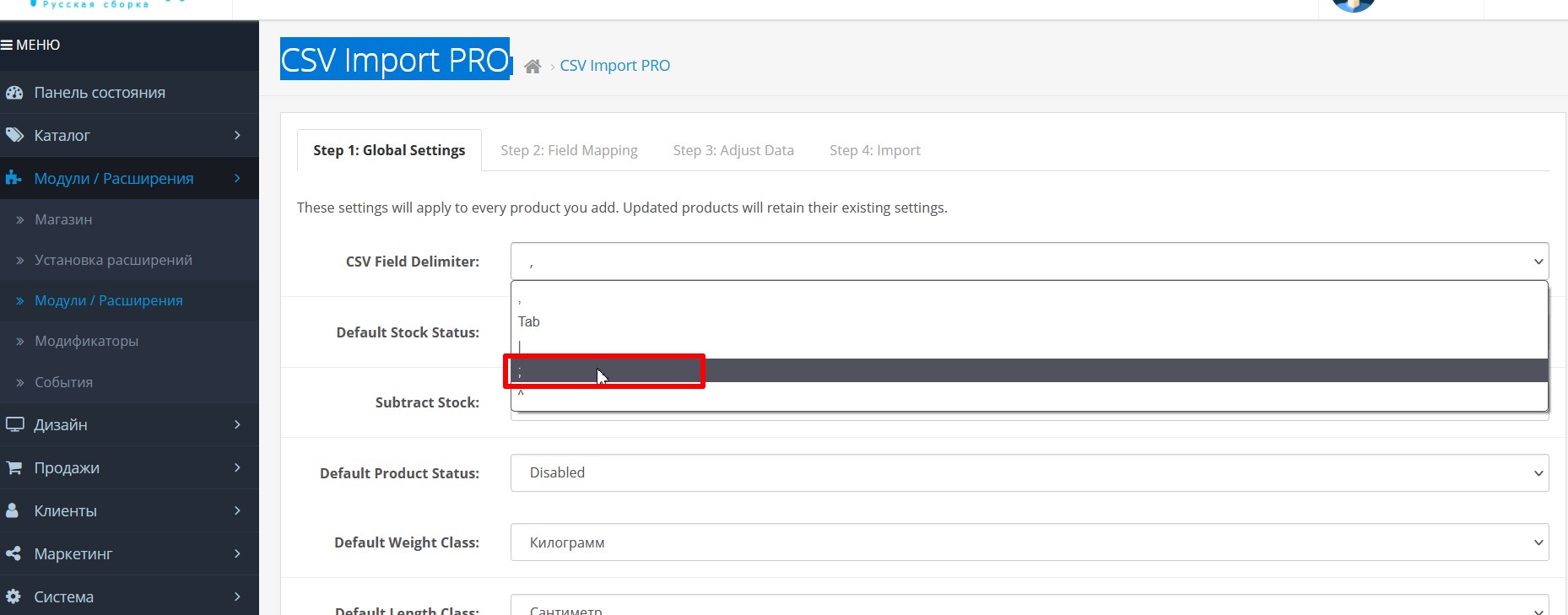Screen dimensions: 1568x615
Task: Open Default Weight Class dropdown
Action: (x=1029, y=542)
